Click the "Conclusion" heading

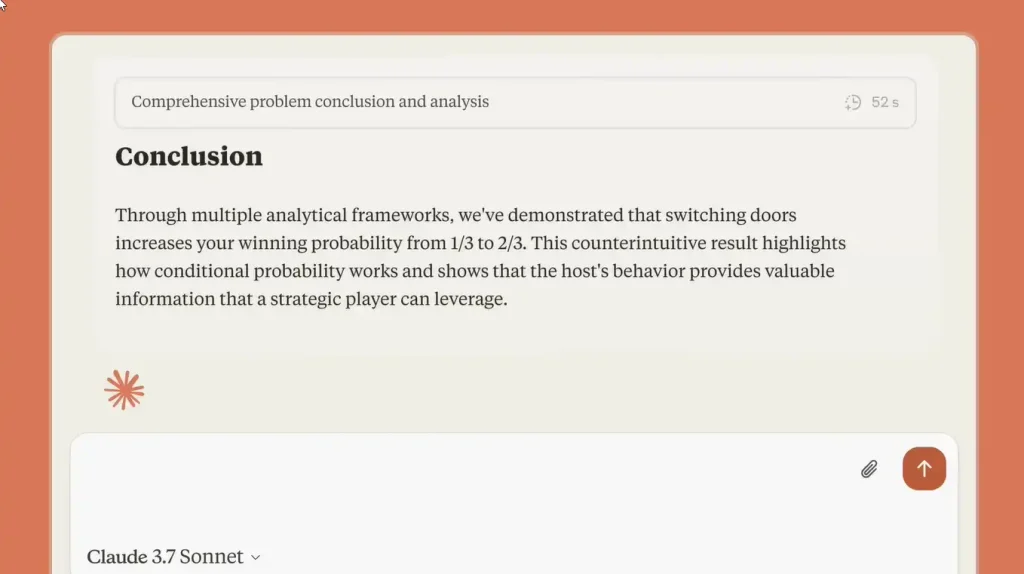189,156
